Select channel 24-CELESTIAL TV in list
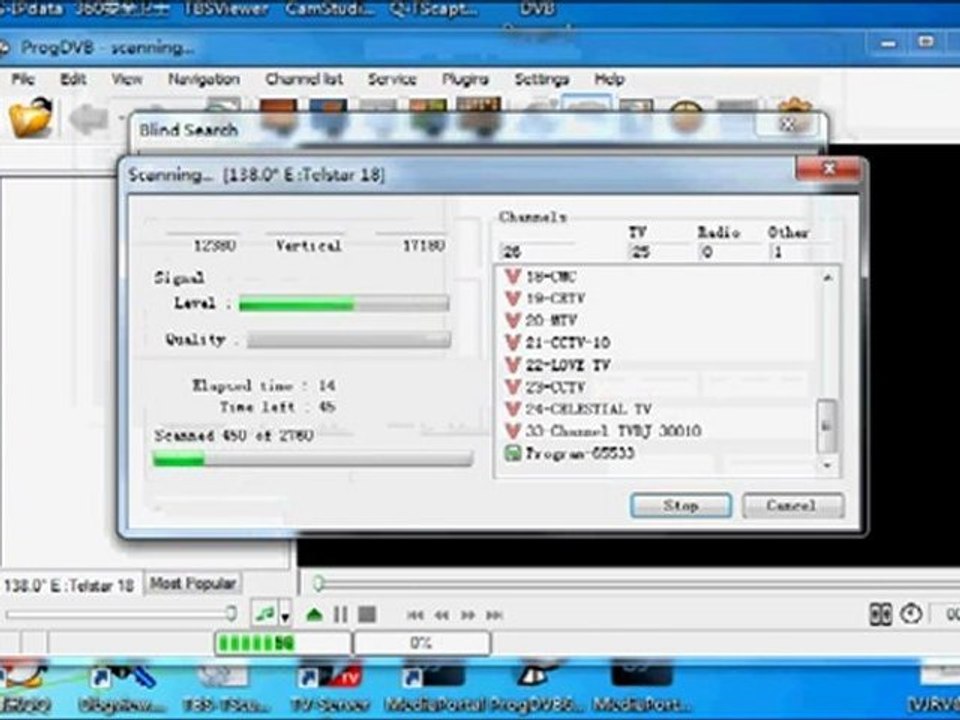 point(588,409)
